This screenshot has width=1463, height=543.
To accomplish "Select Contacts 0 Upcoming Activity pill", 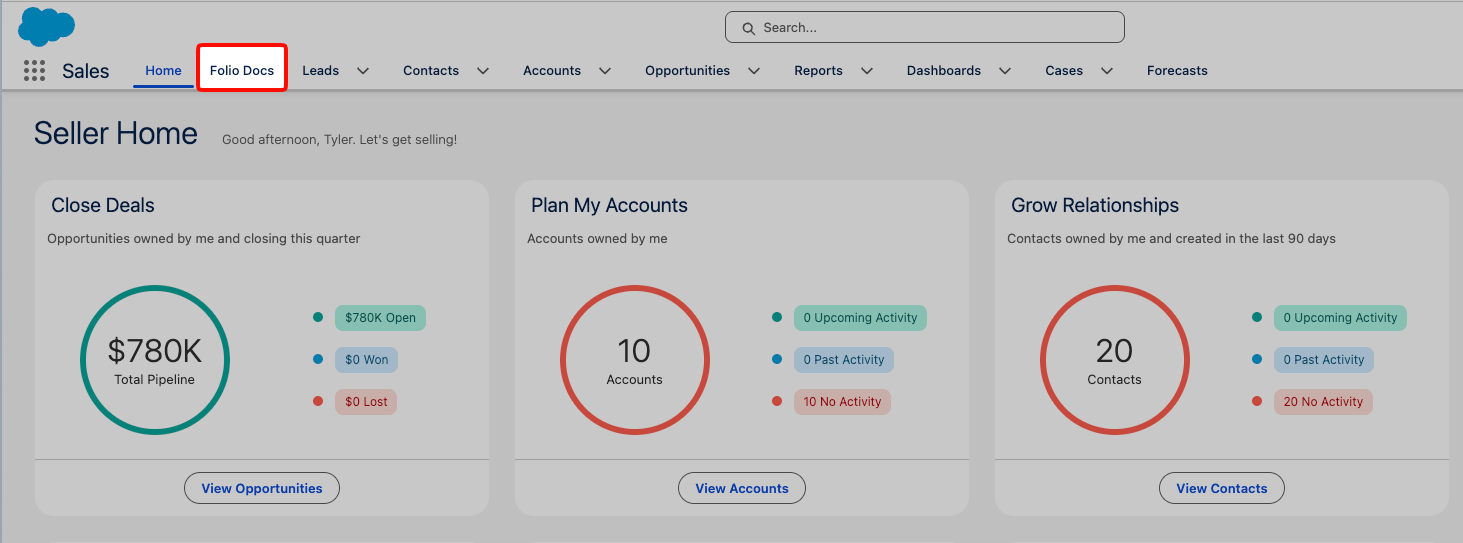I will pyautogui.click(x=1340, y=318).
